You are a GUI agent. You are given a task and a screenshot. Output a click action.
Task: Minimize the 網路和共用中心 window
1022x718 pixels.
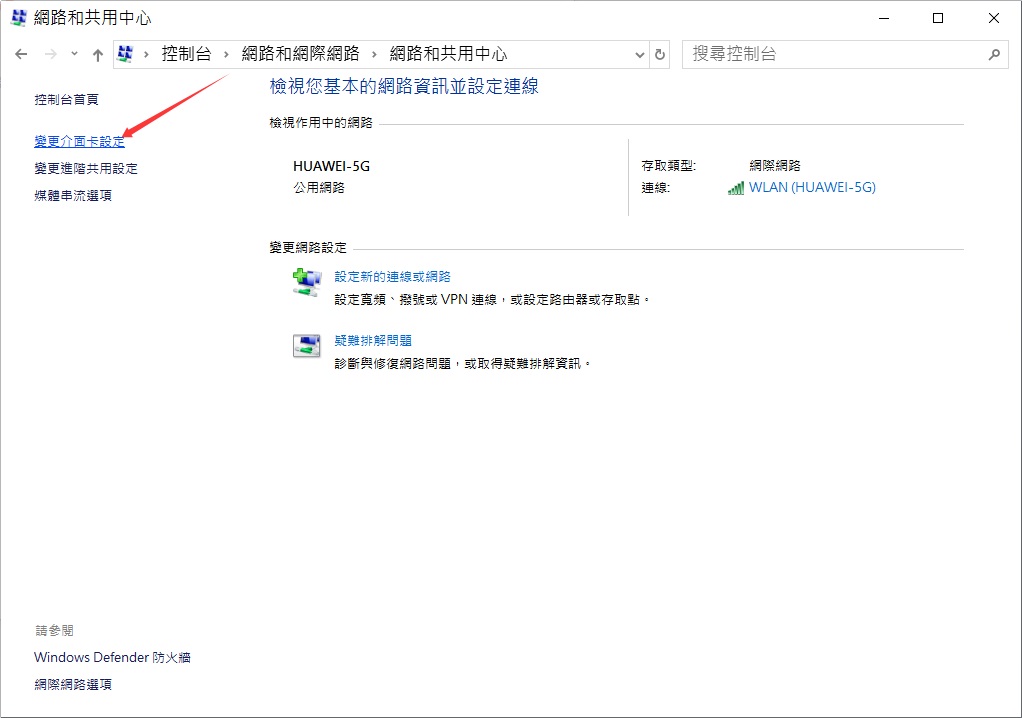click(x=884, y=18)
